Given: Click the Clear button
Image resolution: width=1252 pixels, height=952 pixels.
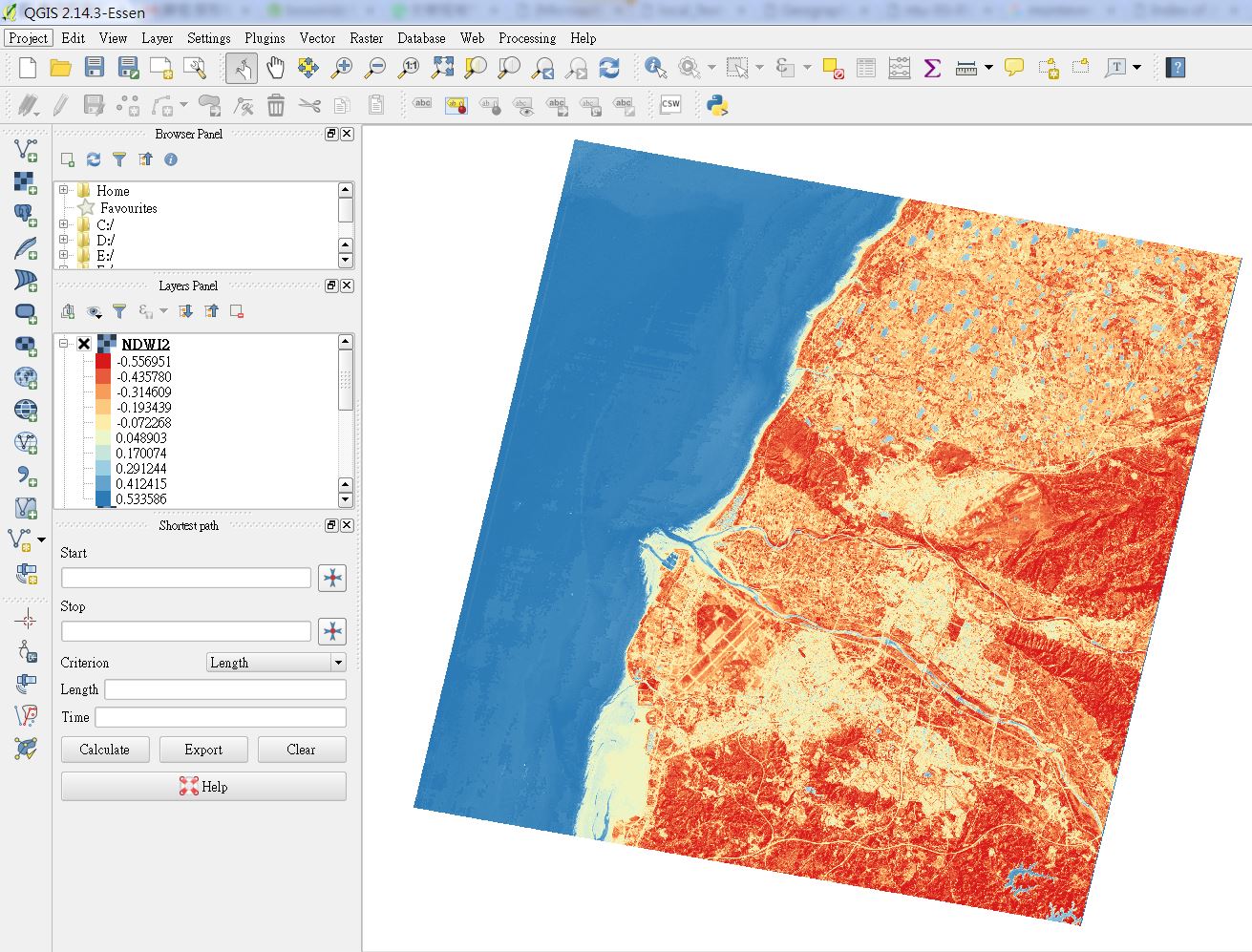Looking at the screenshot, I should [x=302, y=750].
